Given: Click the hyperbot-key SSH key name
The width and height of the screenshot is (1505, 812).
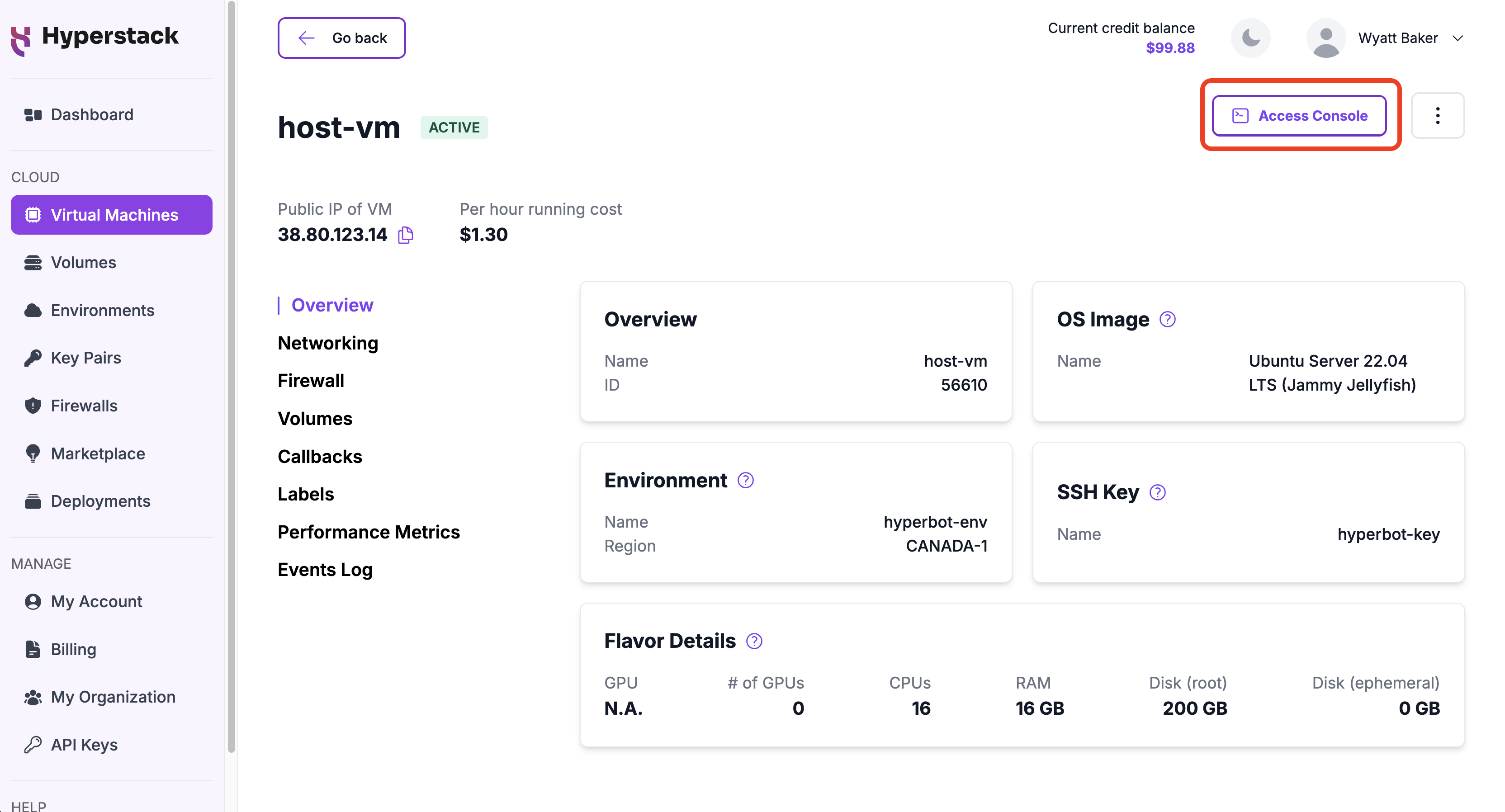Looking at the screenshot, I should click(1389, 534).
